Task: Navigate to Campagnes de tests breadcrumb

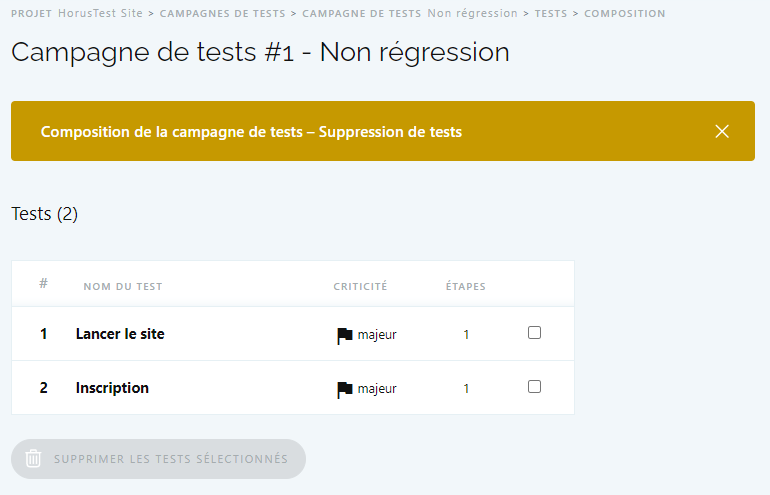Action: 225,14
